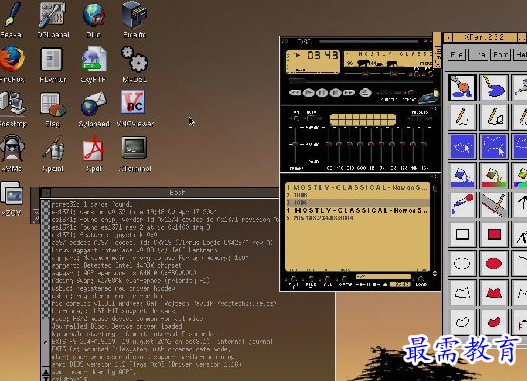The height and width of the screenshot is (381, 527).
Task: Launch VNCviewer from the desktop
Action: point(134,108)
